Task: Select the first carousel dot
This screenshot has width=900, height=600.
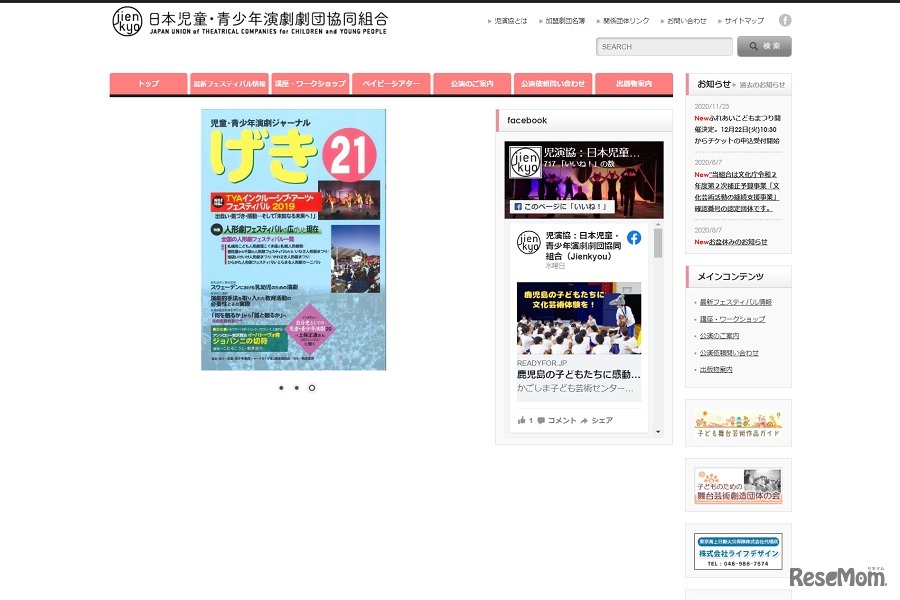Action: 280,388
